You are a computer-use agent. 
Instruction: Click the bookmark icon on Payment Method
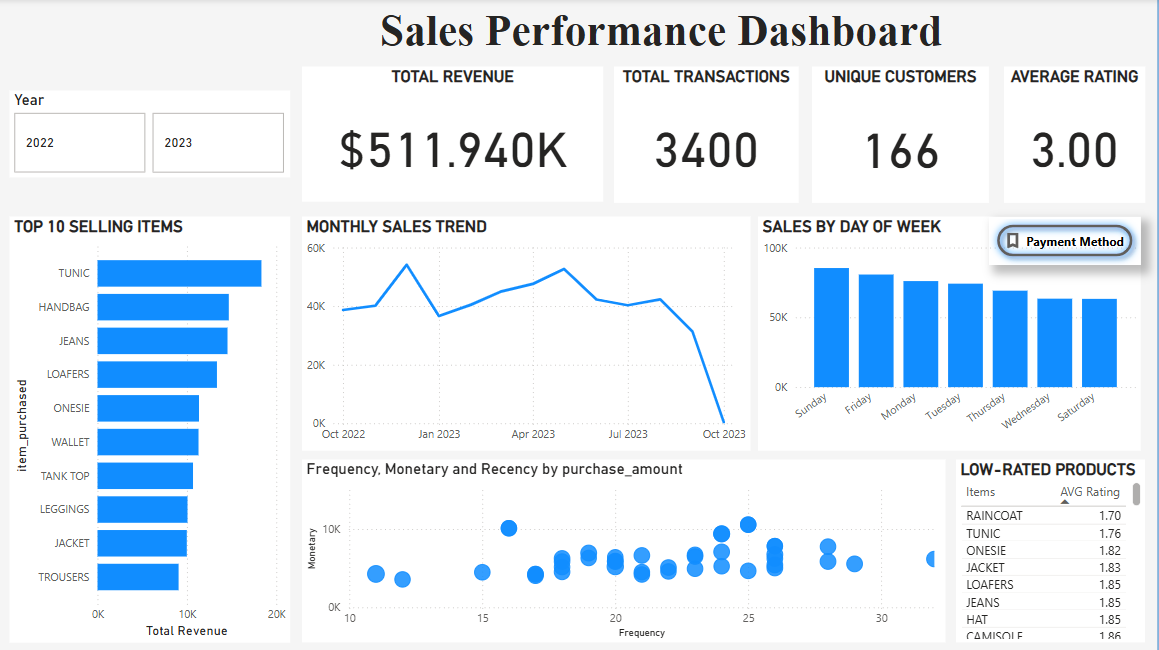point(1013,241)
